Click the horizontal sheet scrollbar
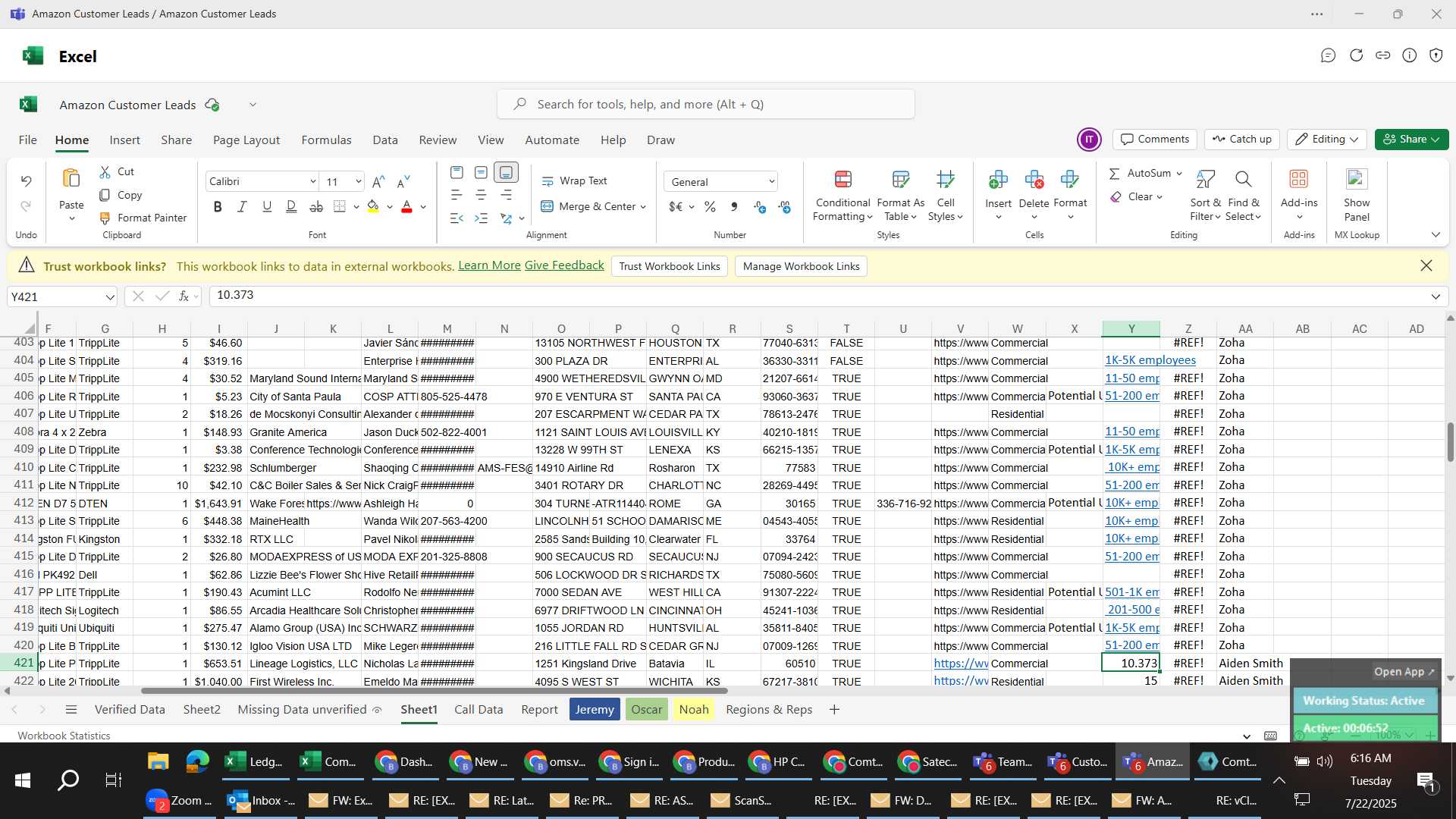Image resolution: width=1456 pixels, height=819 pixels. tap(434, 691)
